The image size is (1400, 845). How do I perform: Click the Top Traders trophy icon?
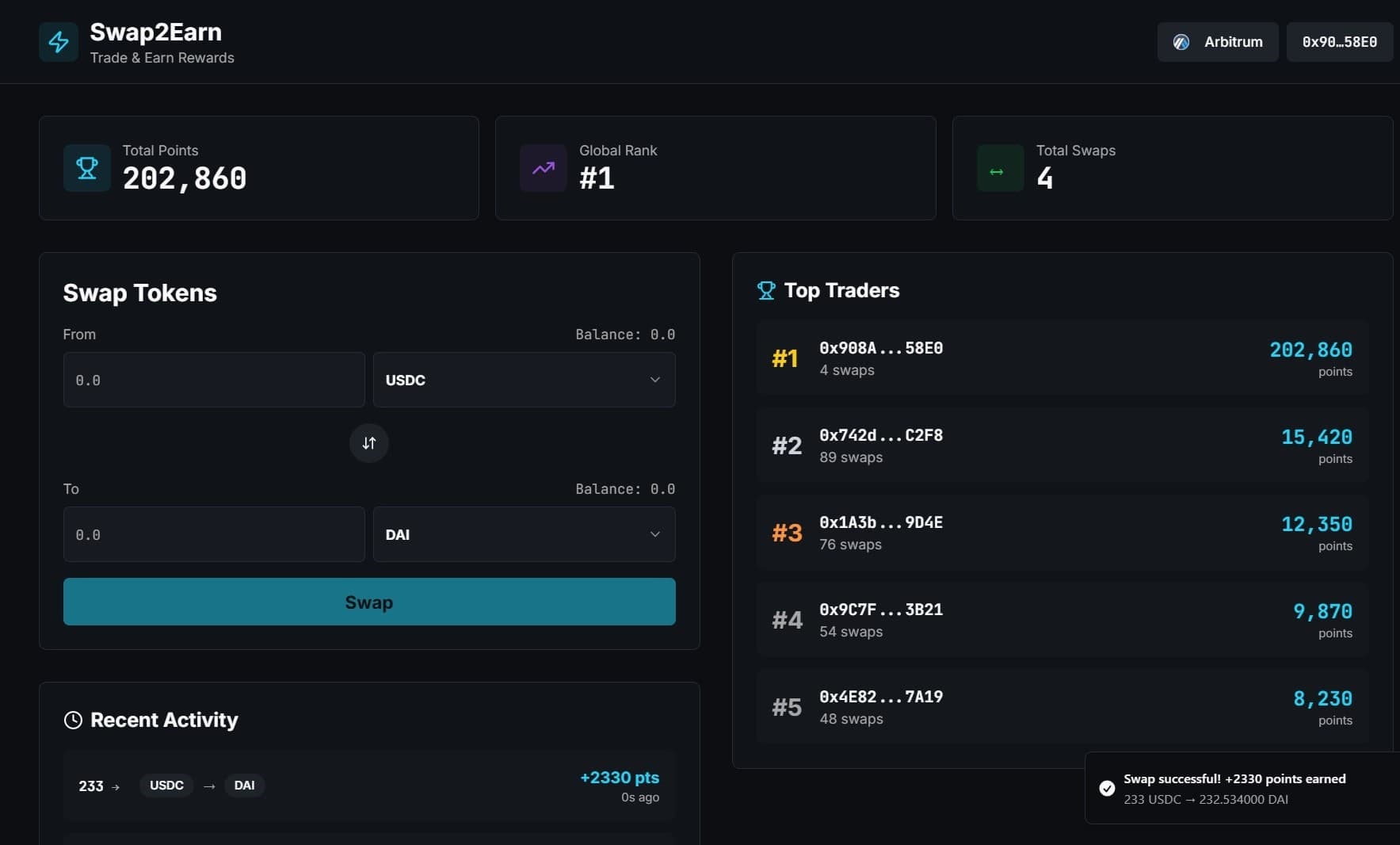click(766, 291)
